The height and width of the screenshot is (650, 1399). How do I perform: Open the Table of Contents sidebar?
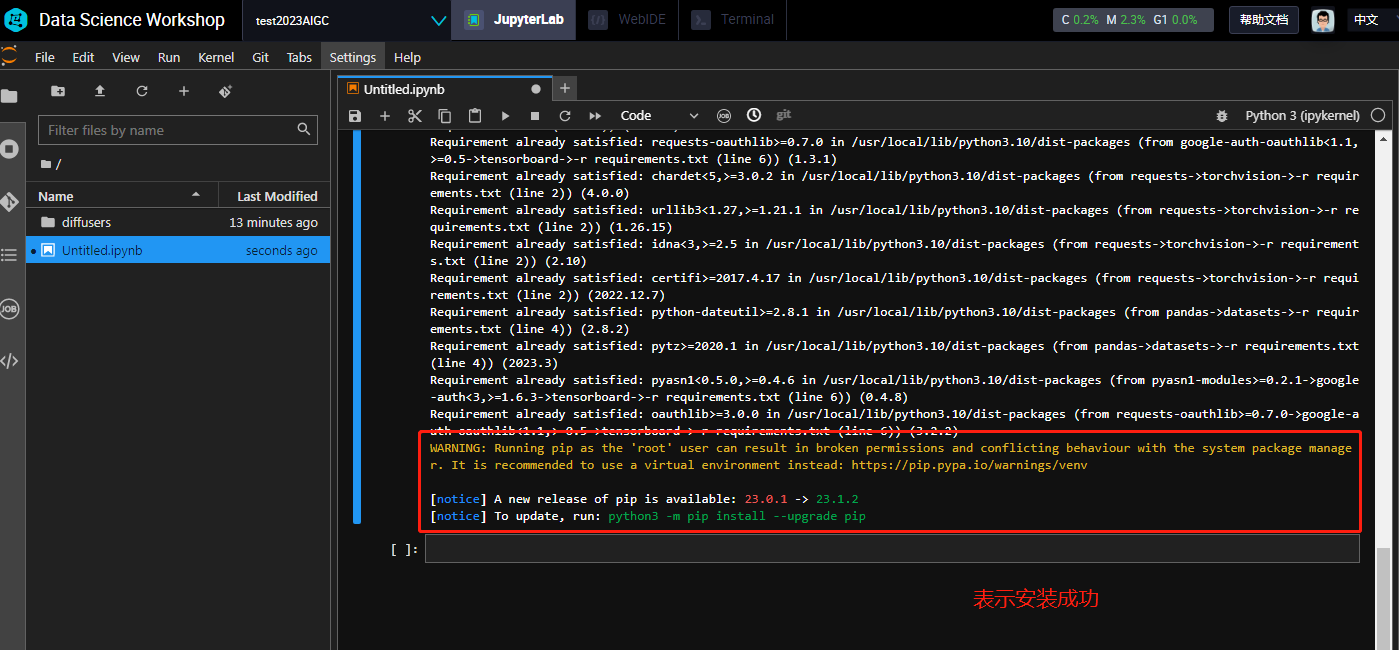tap(10, 255)
